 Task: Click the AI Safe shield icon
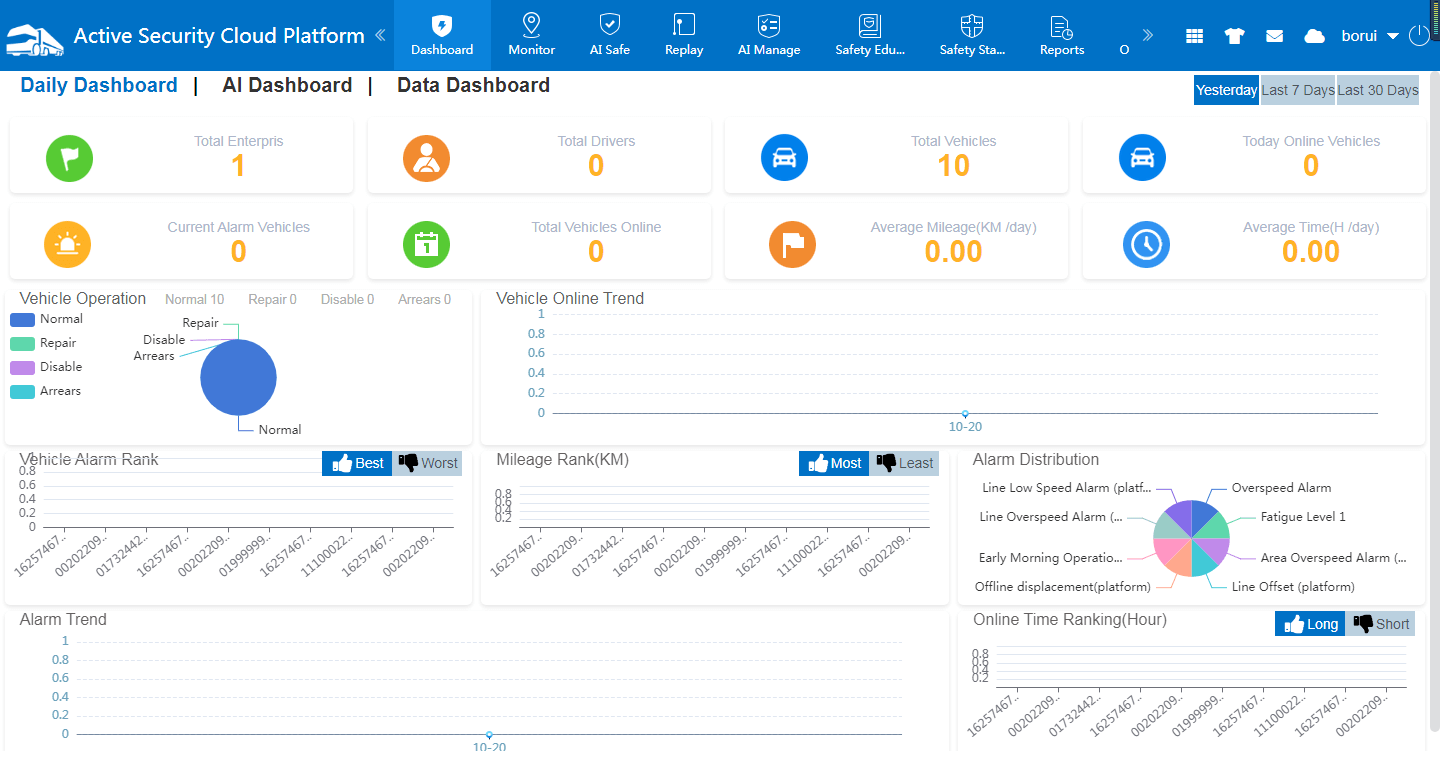(x=609, y=25)
